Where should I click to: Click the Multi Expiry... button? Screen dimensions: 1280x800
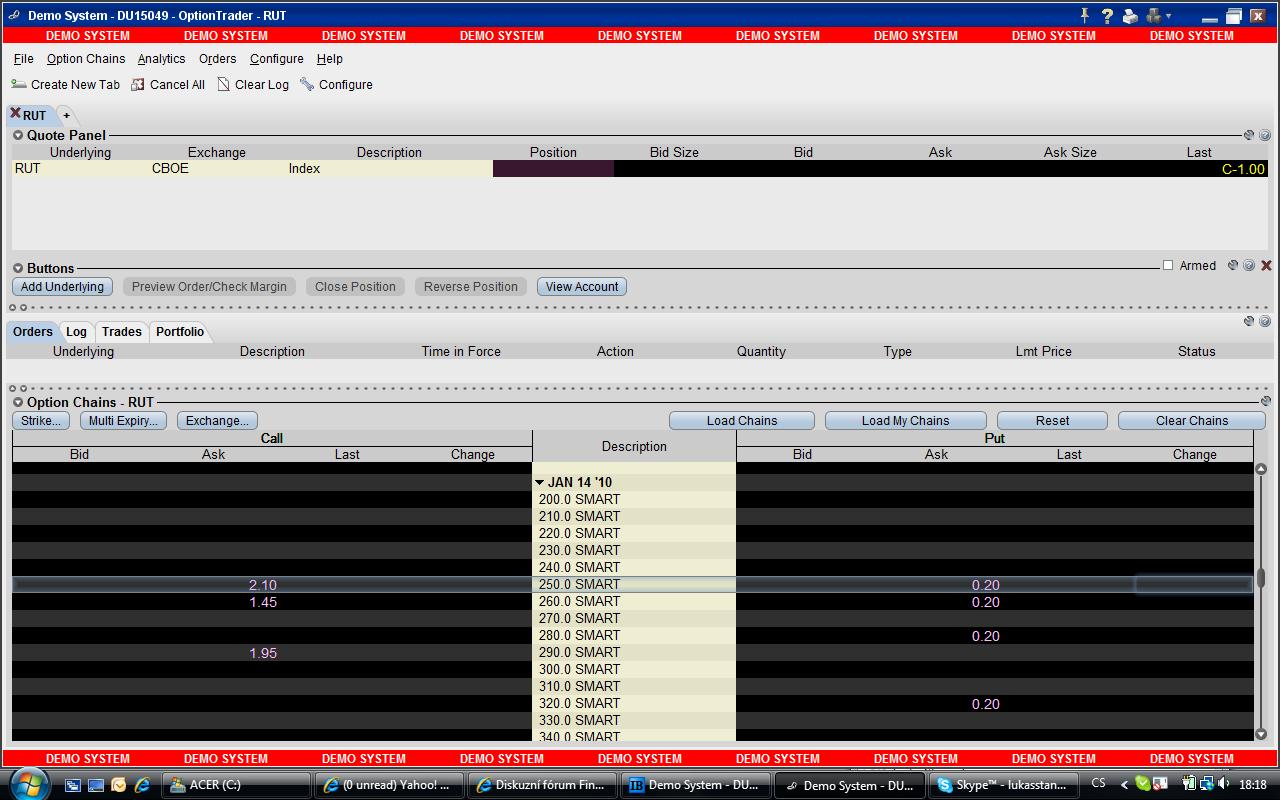(x=123, y=421)
